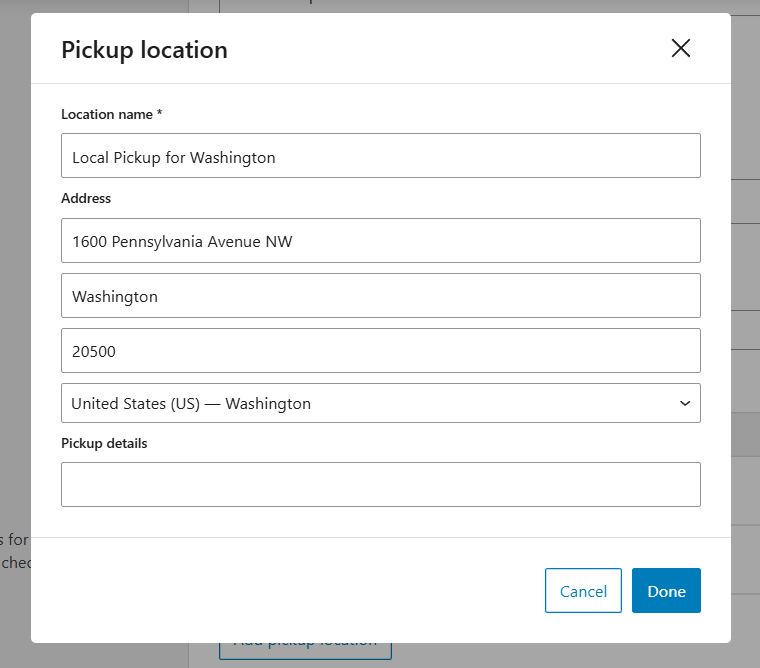Expand the country/state dropdown chevron arrow
Viewport: 760px width, 668px height.
[x=685, y=403]
